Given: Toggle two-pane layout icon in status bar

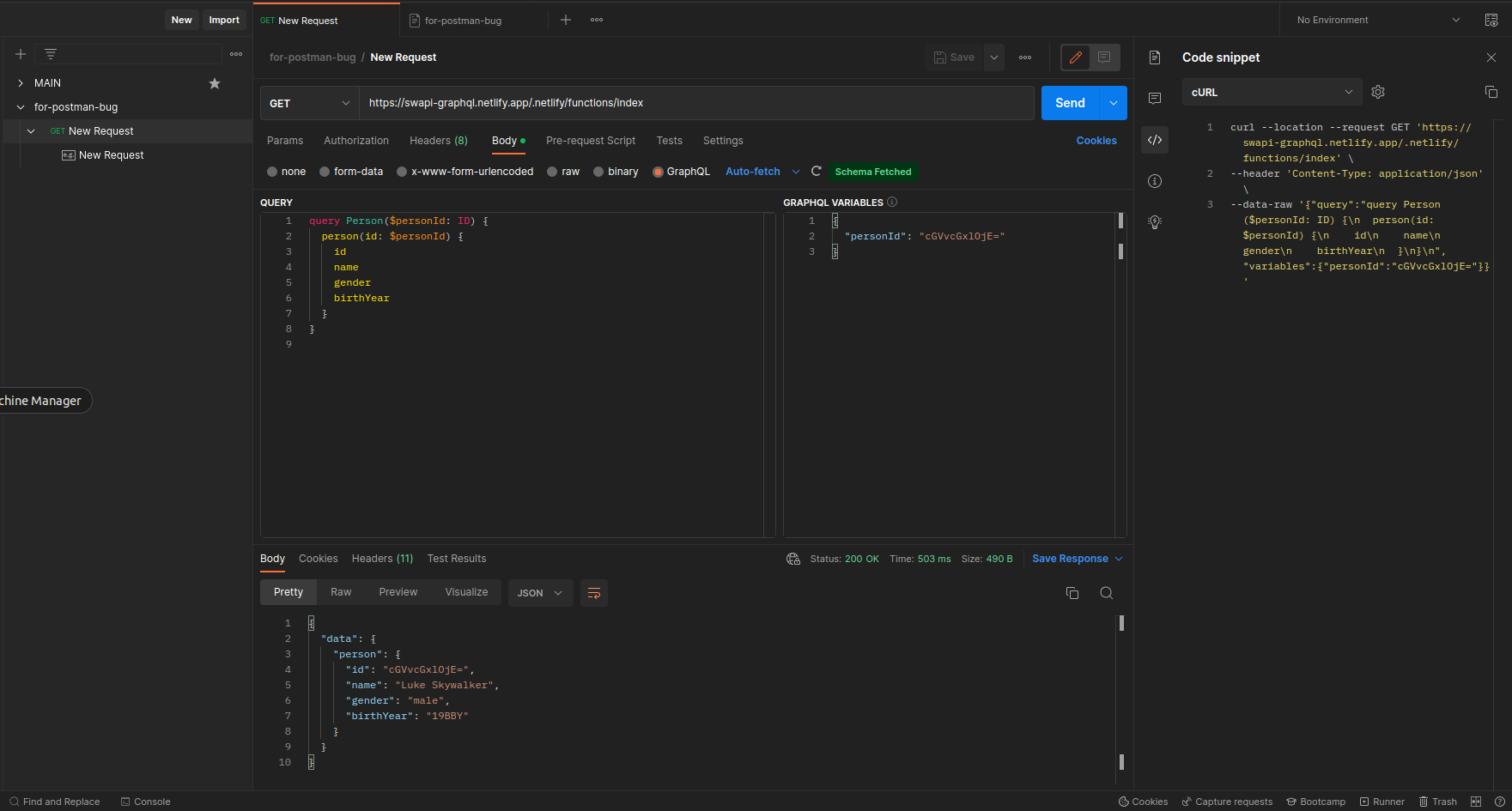Looking at the screenshot, I should tap(1476, 802).
